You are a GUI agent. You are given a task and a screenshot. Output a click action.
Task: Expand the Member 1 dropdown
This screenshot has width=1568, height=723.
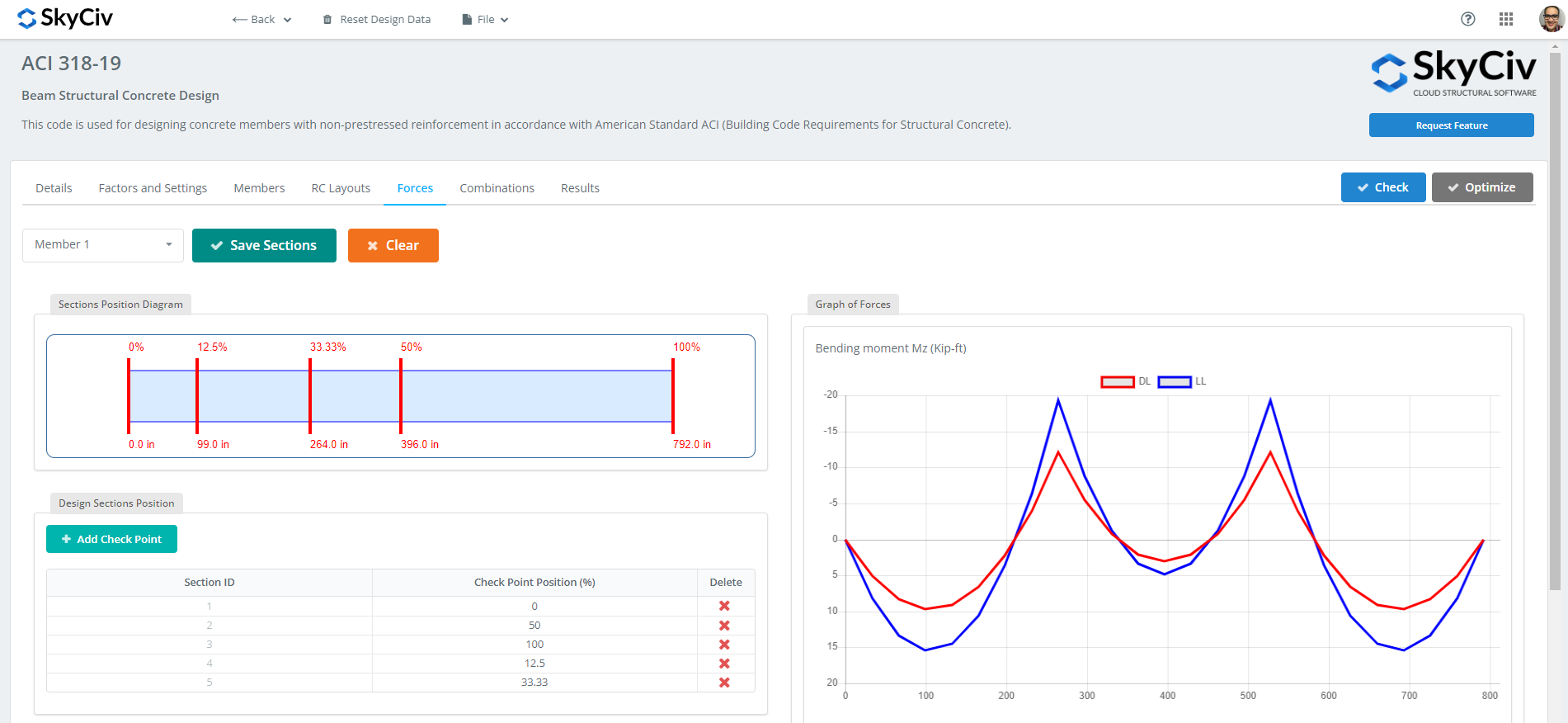click(x=103, y=245)
